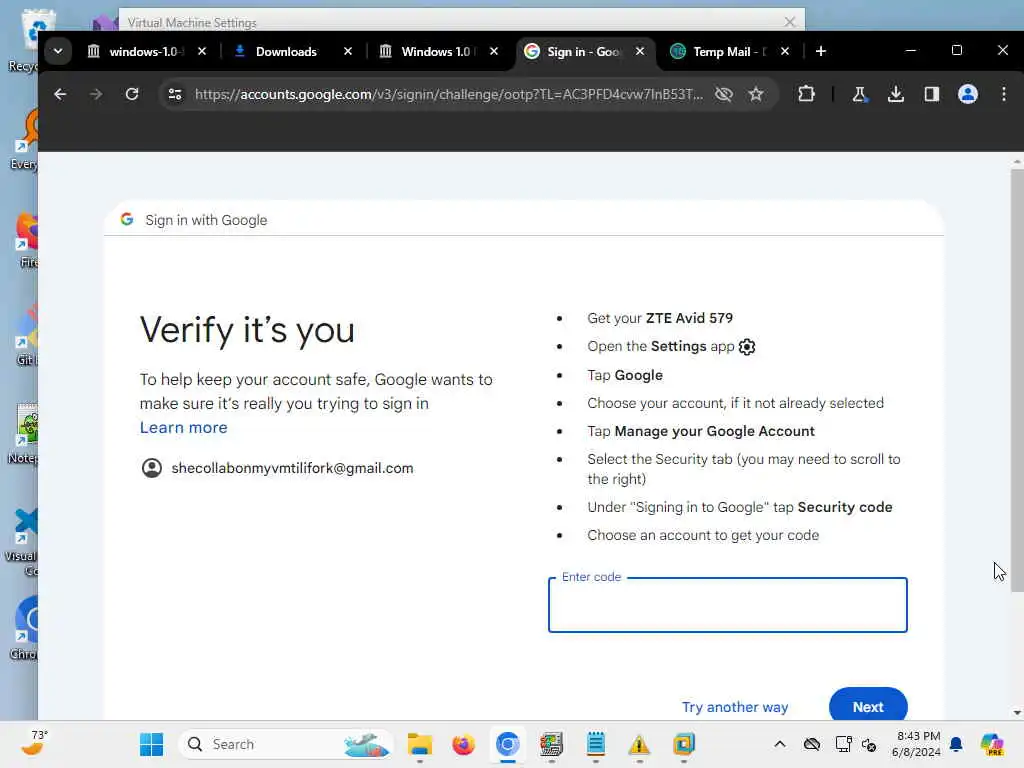Close the Downloads tab
Screen dimensions: 1024x768
click(x=348, y=51)
